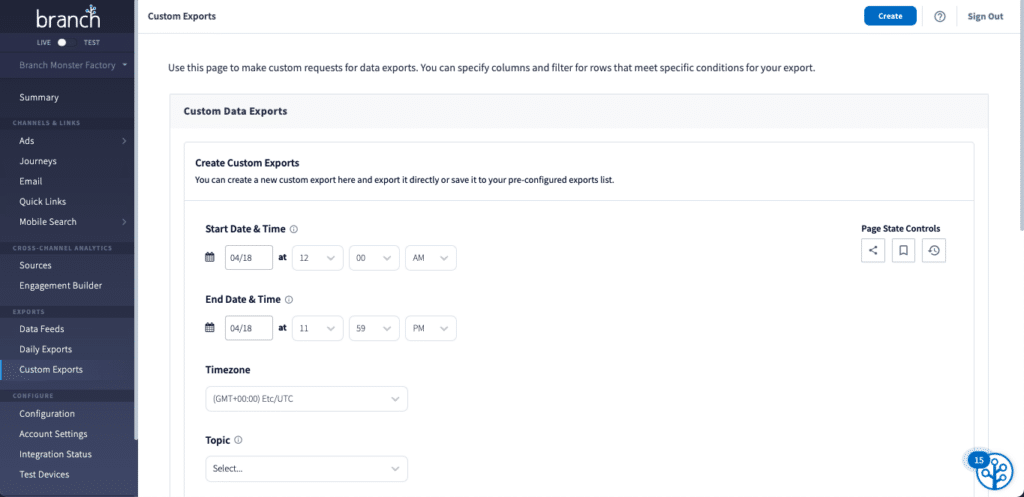This screenshot has height=497, width=1024.
Task: Open Quick Links in sidebar
Action: [42, 202]
